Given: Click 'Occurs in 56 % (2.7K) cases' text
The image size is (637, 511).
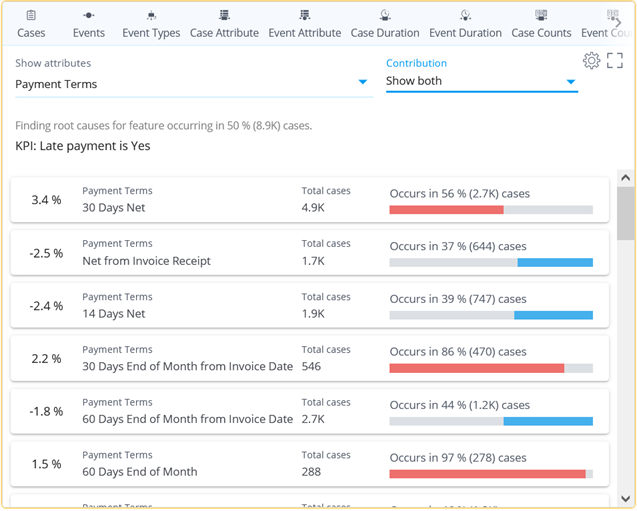Looking at the screenshot, I should 459,194.
